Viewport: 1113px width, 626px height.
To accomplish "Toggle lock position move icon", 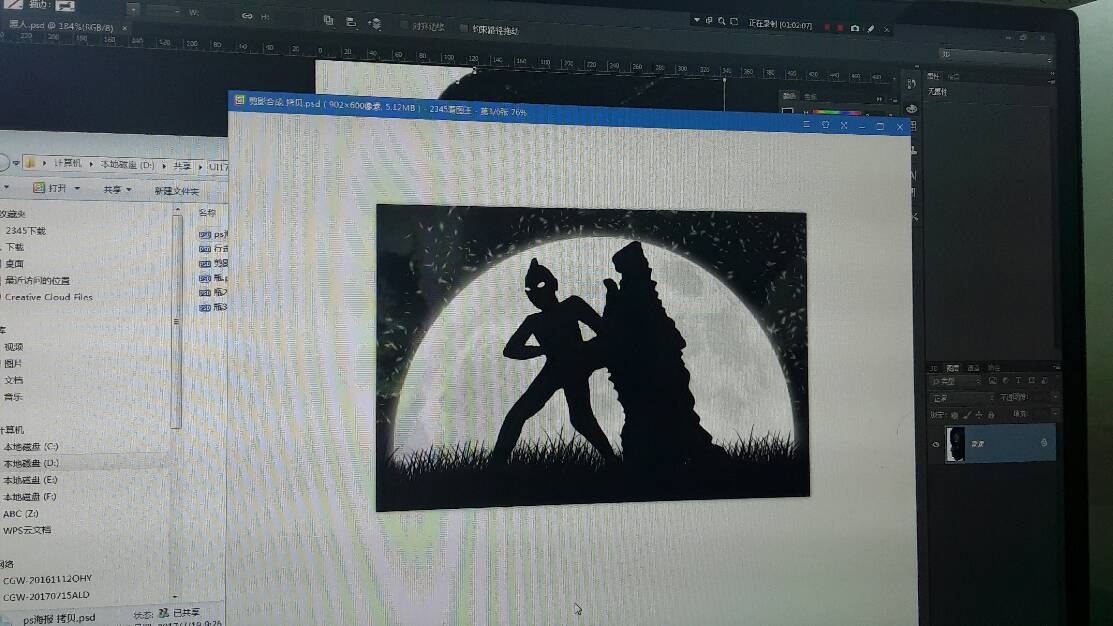I will click(979, 414).
